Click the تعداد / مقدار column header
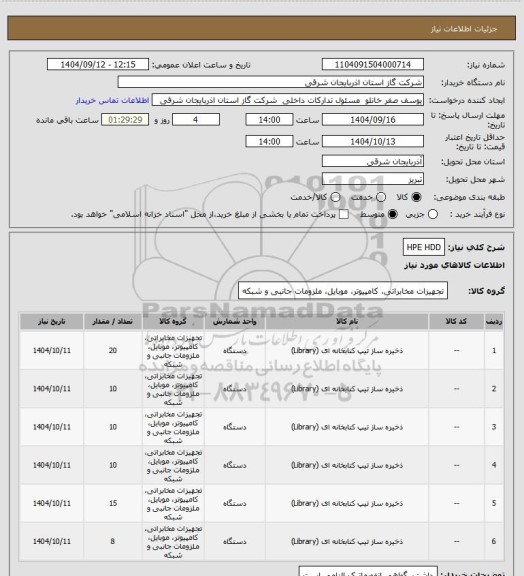Viewport: 524px width, 576px height. pyautogui.click(x=112, y=321)
